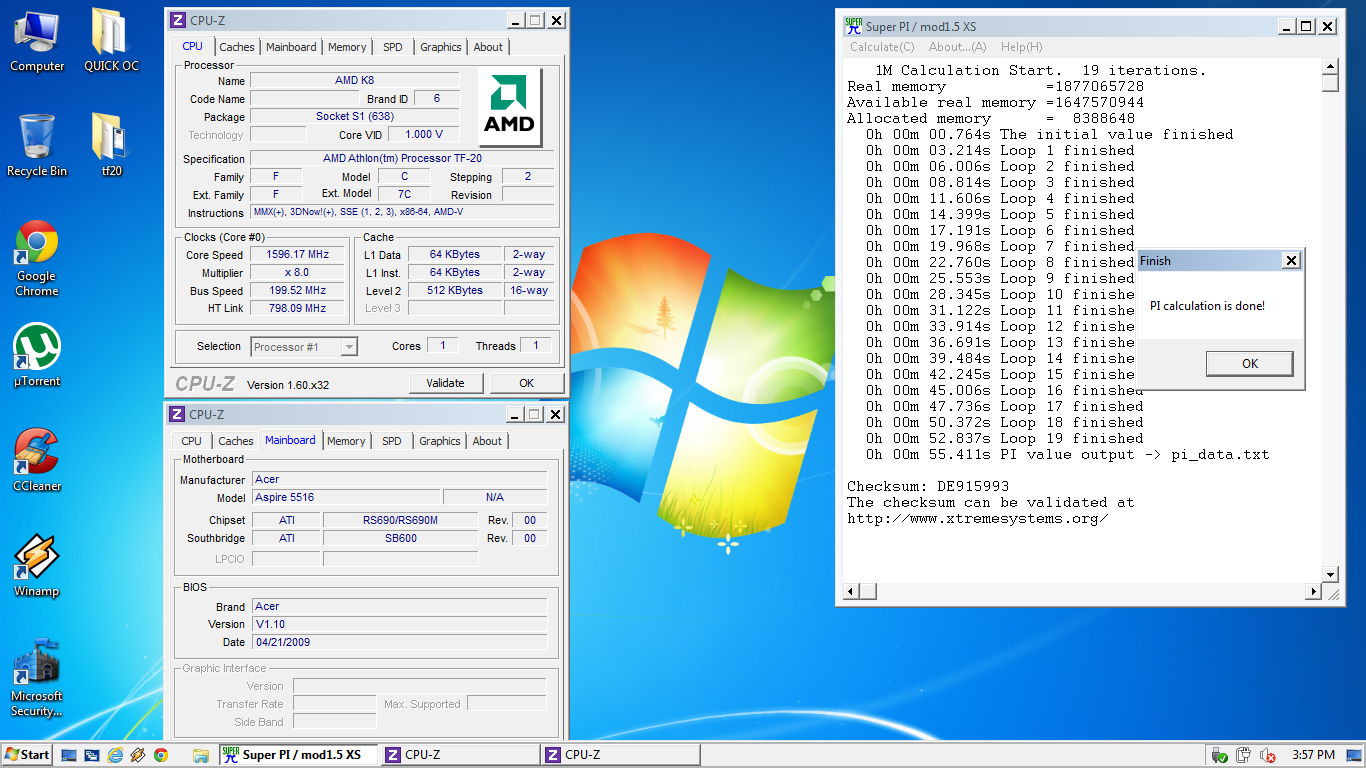Click the Super PI title bar icon

(853, 27)
